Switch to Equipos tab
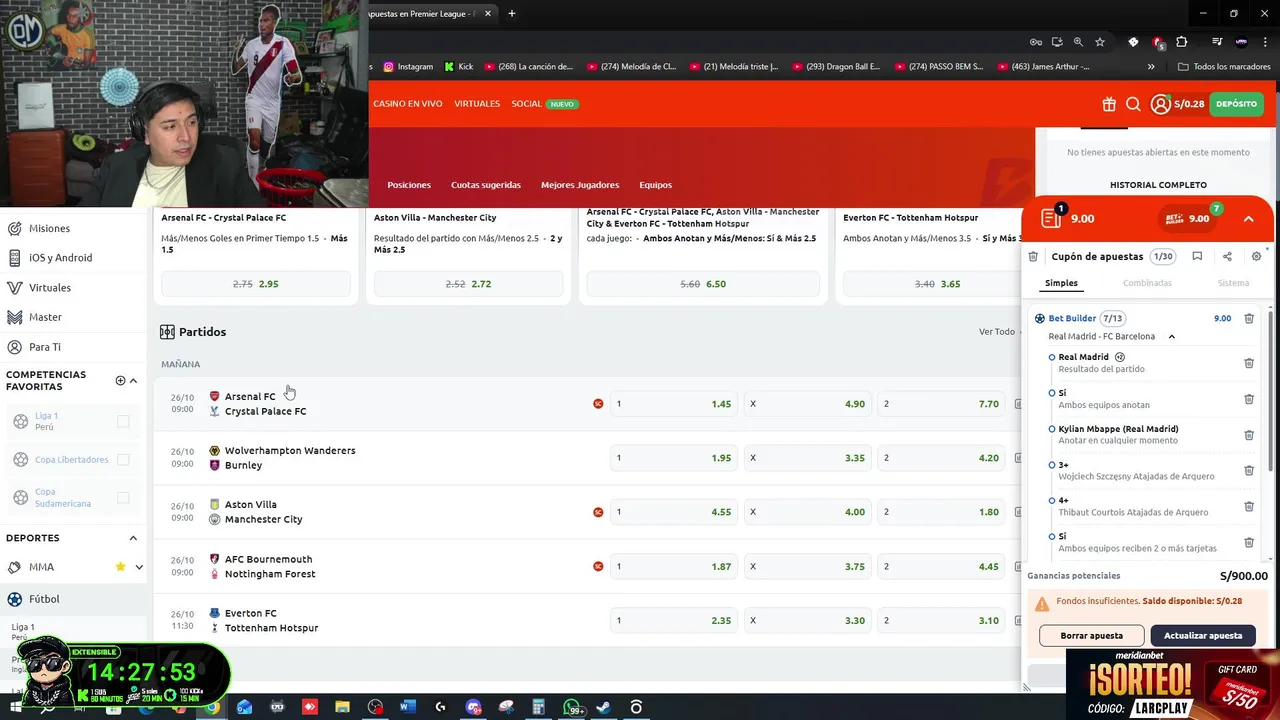Screen dimensions: 1280x720 tap(656, 185)
